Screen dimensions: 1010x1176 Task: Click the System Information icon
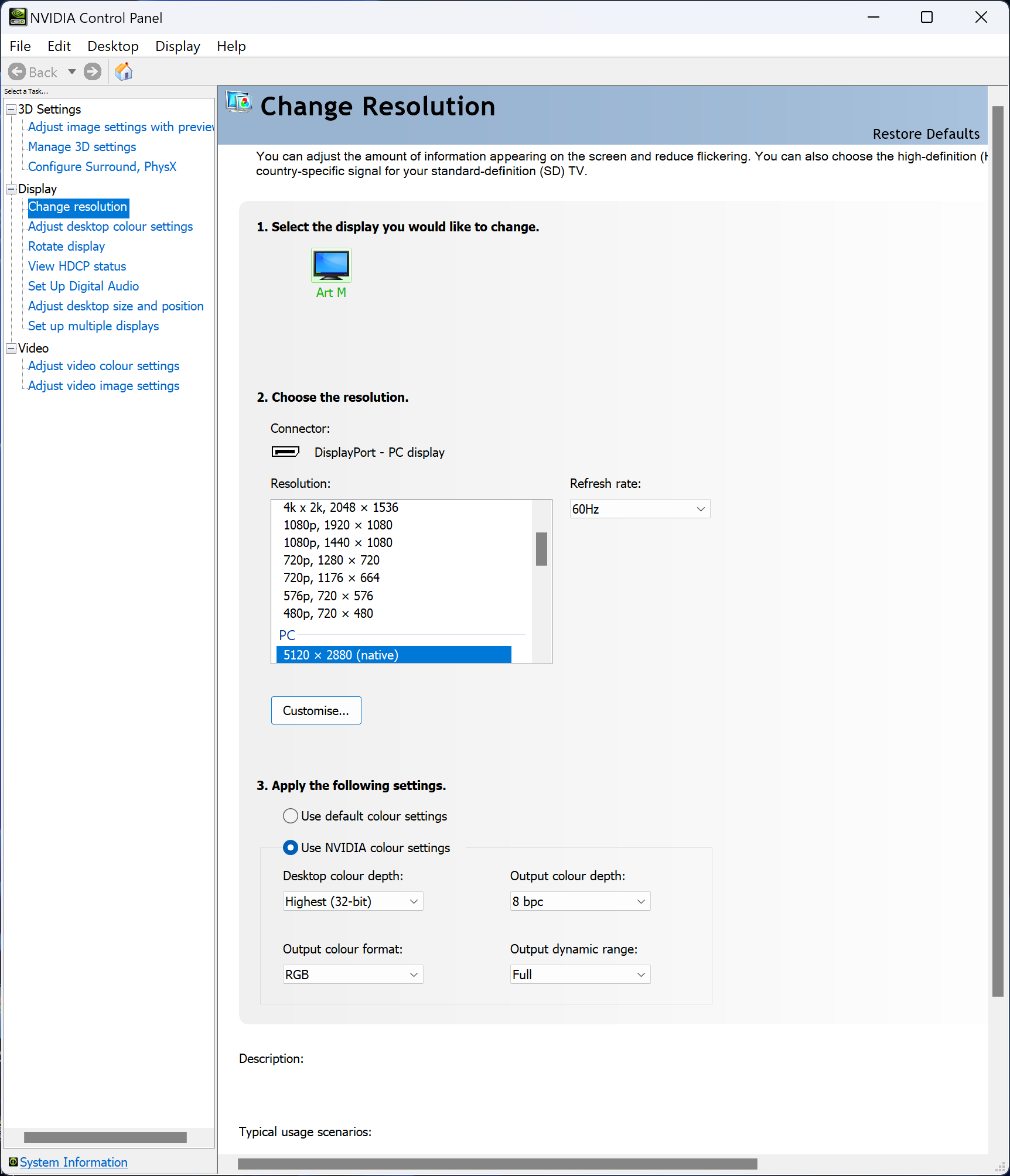(x=13, y=1162)
